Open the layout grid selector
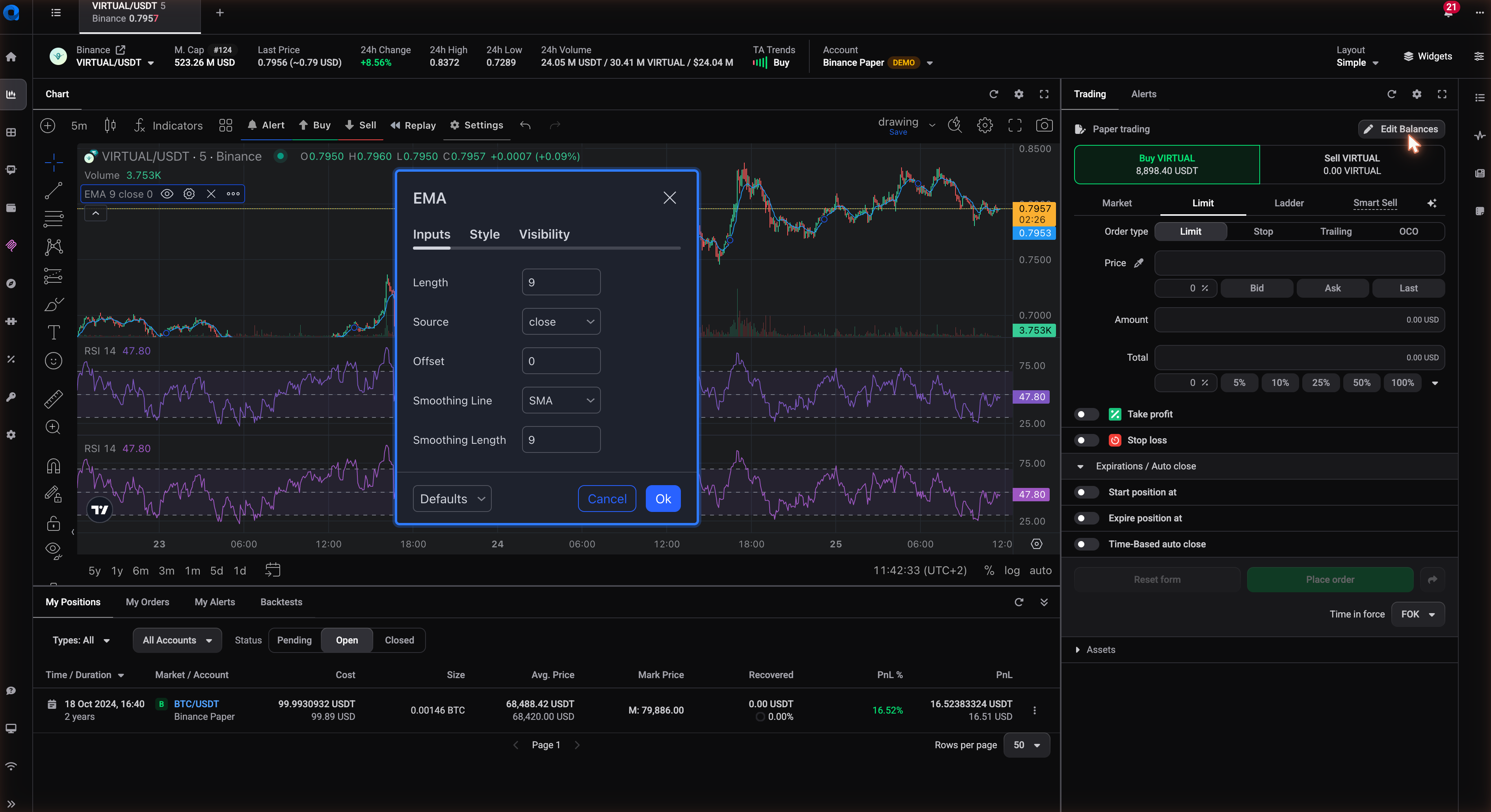Screen dimensions: 1491x812 225,126
